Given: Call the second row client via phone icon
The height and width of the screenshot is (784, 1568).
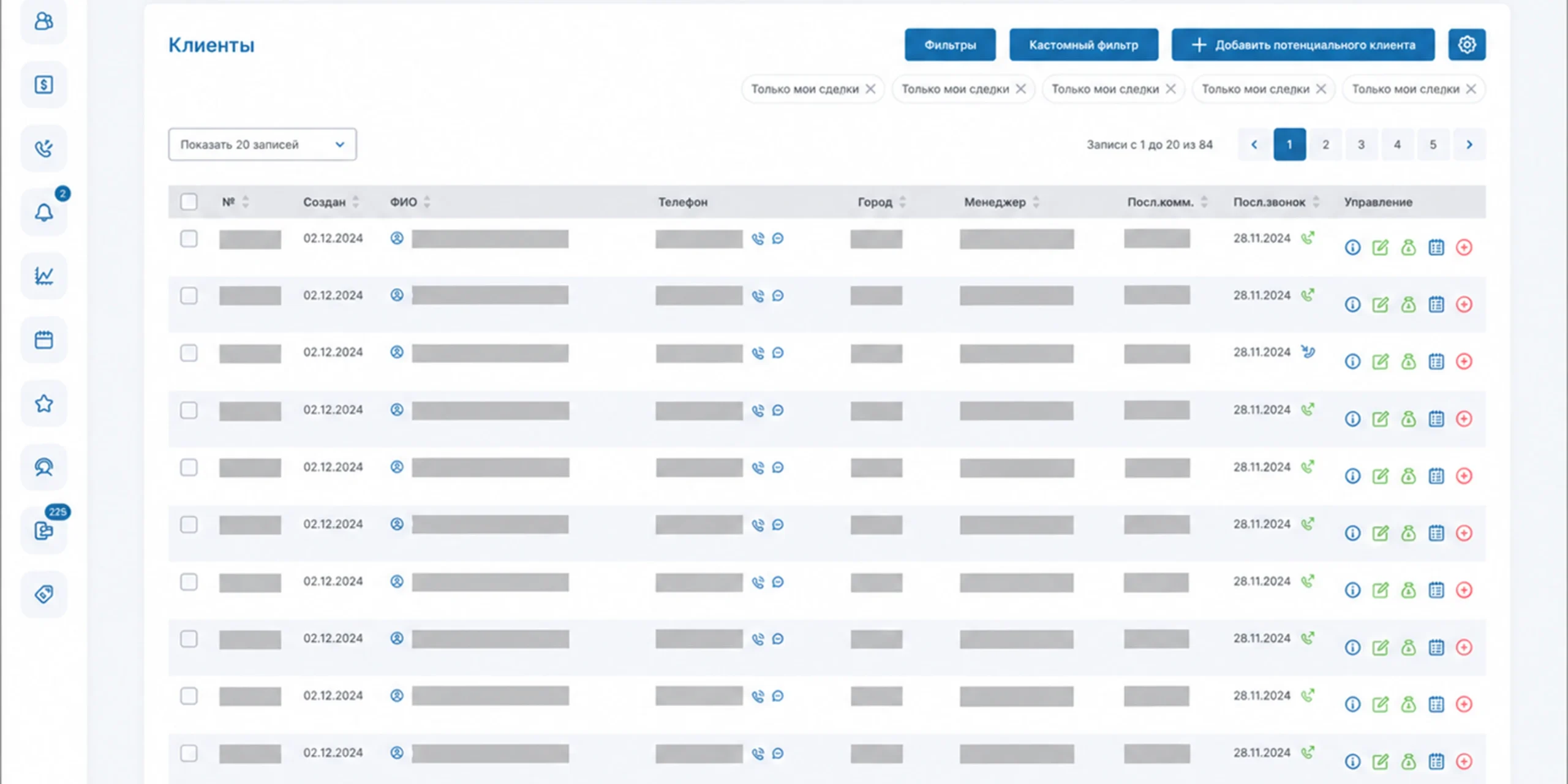Looking at the screenshot, I should (x=758, y=296).
